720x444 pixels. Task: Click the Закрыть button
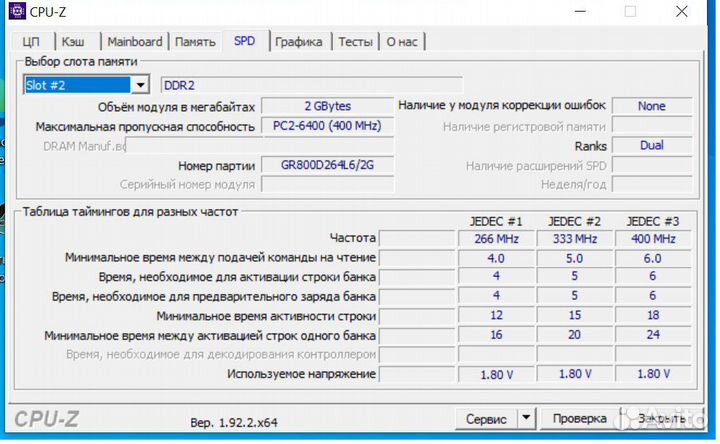(x=662, y=419)
